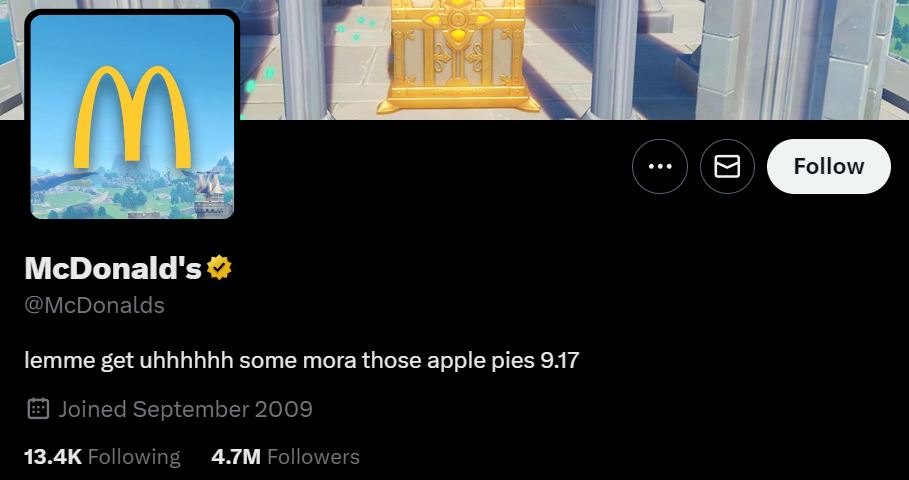The width and height of the screenshot is (909, 480).
Task: Click the McDonald's display name
Action: point(113,268)
